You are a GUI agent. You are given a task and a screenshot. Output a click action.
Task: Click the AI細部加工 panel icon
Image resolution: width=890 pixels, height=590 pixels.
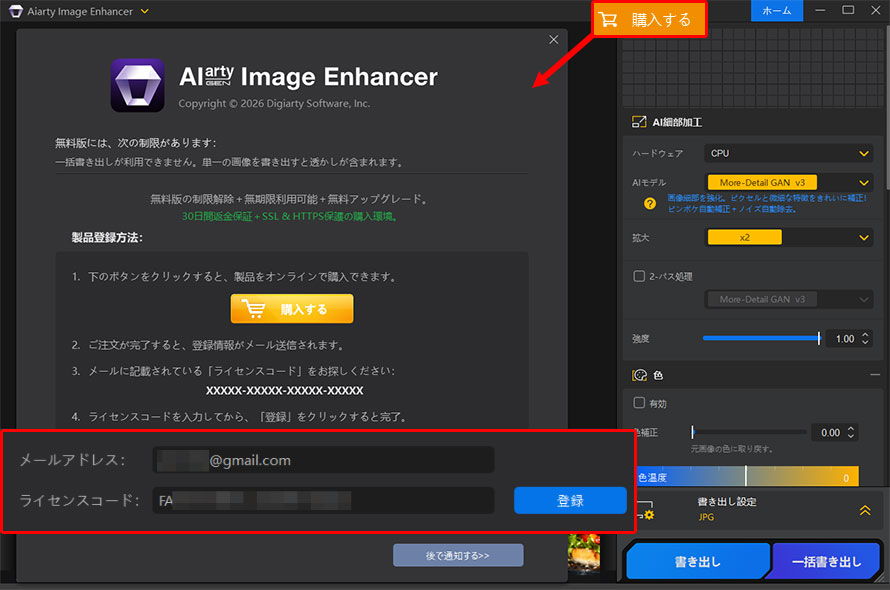(638, 121)
